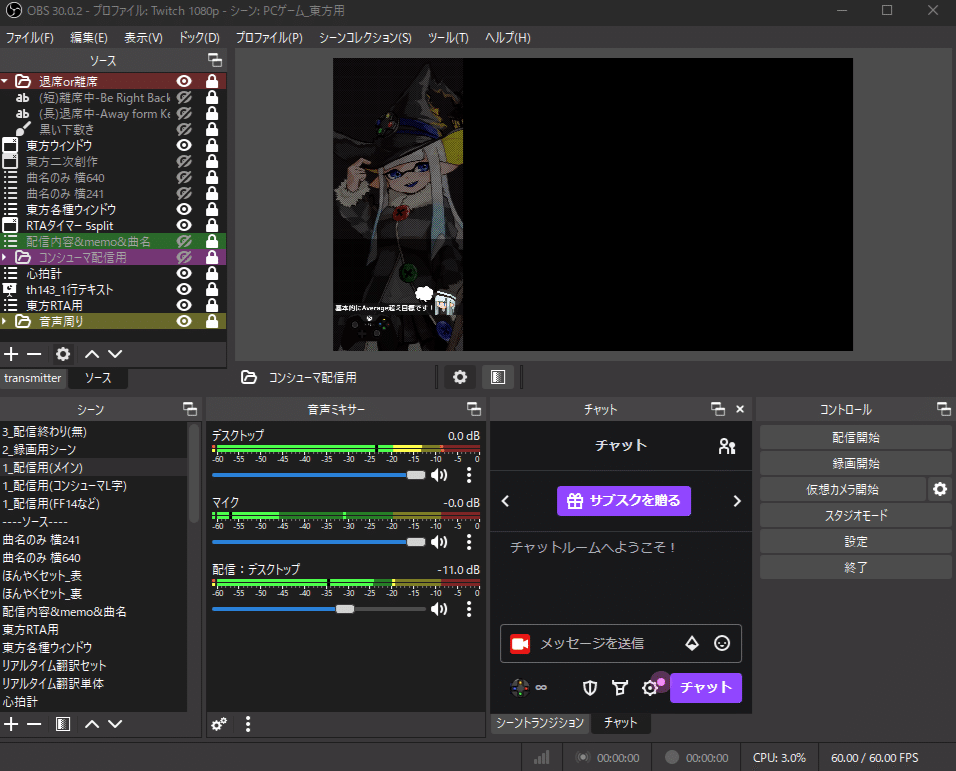Open three-dot menu for 配信：デスクトップ audio

tap(469, 609)
